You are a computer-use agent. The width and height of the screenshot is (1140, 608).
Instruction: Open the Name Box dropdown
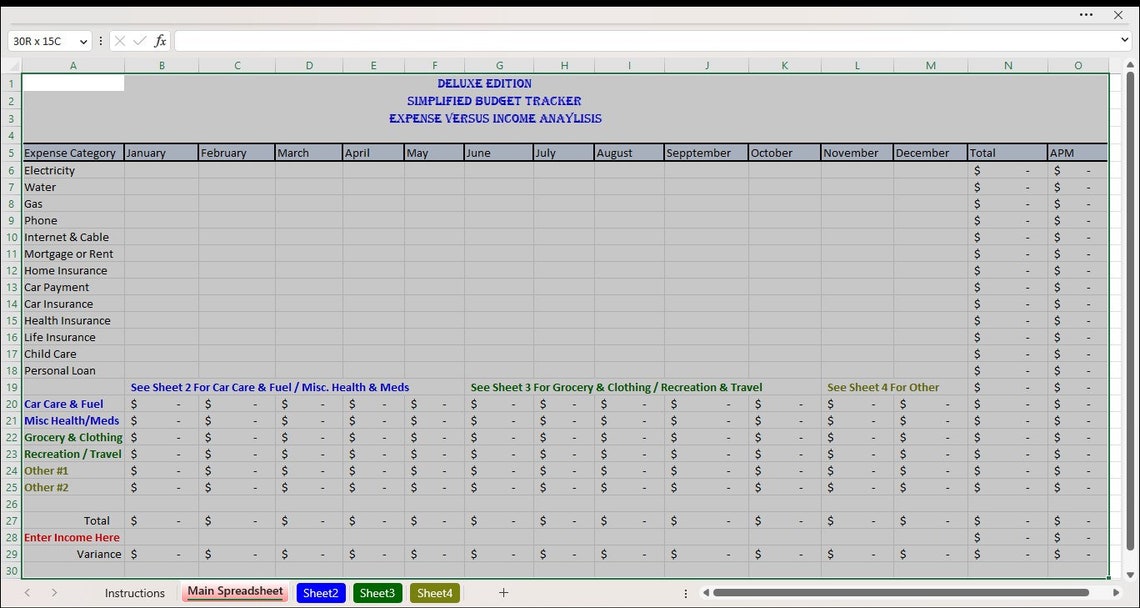83,41
